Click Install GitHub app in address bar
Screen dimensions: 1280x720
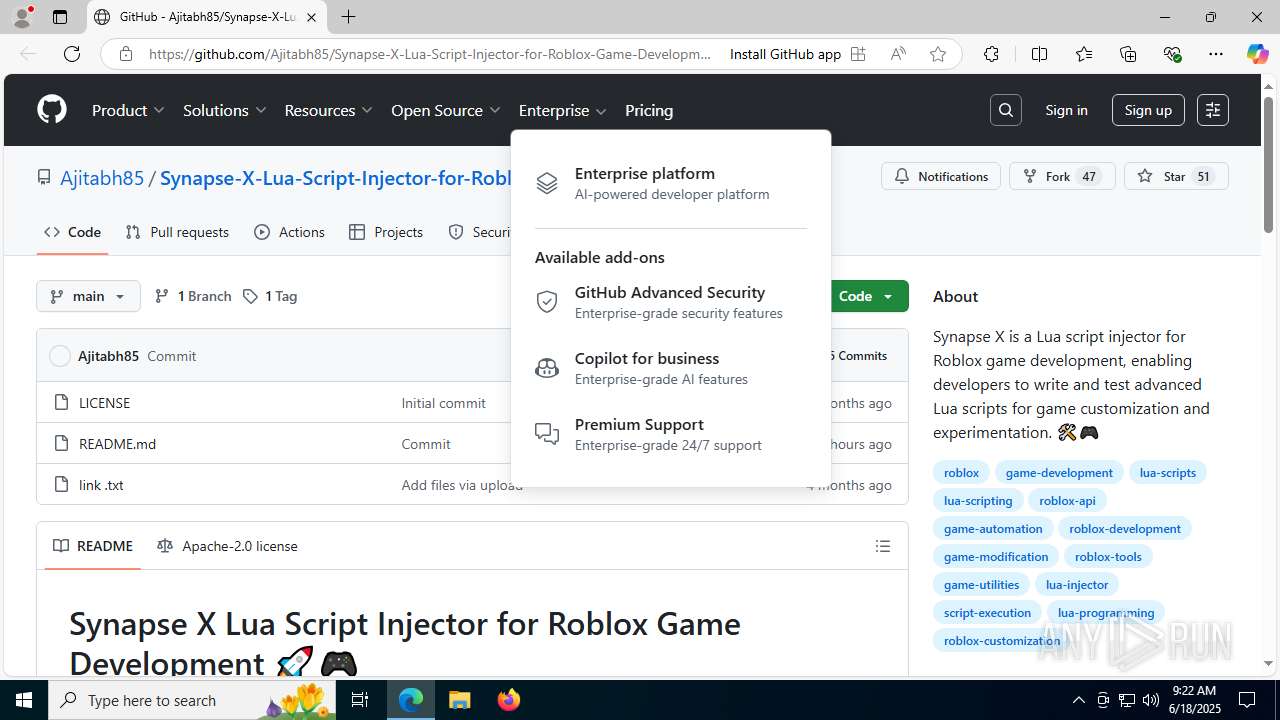tap(798, 54)
